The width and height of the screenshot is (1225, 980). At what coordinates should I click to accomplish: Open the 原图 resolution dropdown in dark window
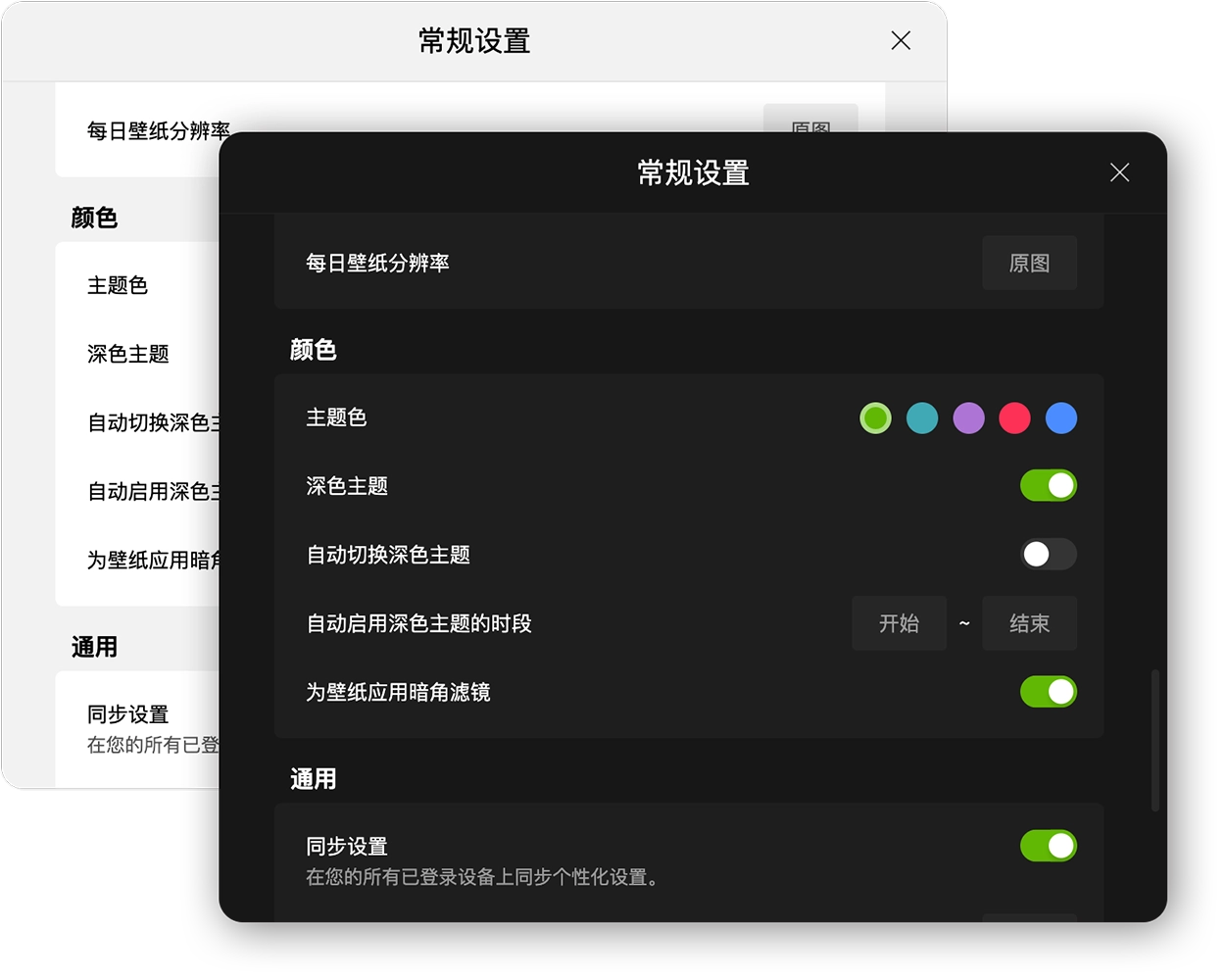pyautogui.click(x=1029, y=263)
